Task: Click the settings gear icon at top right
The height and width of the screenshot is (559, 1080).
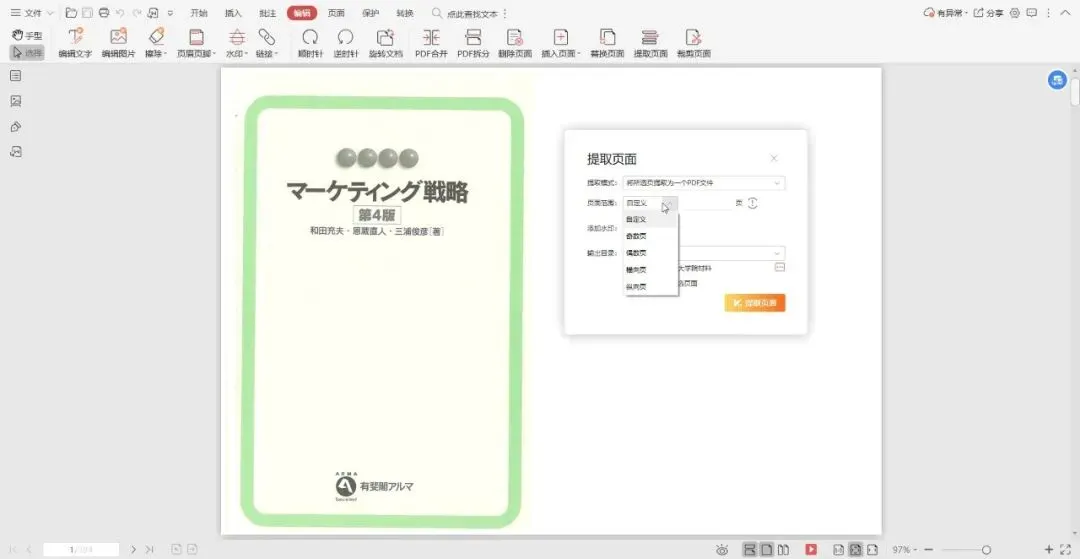Action: pos(1015,12)
